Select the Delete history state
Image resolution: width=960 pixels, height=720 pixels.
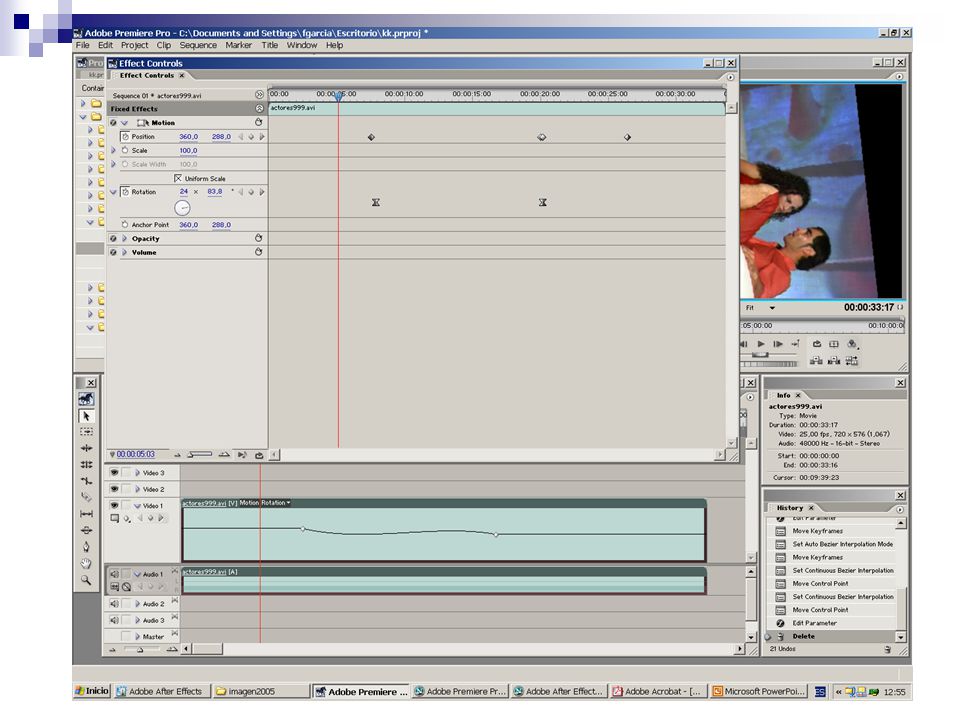coord(831,636)
